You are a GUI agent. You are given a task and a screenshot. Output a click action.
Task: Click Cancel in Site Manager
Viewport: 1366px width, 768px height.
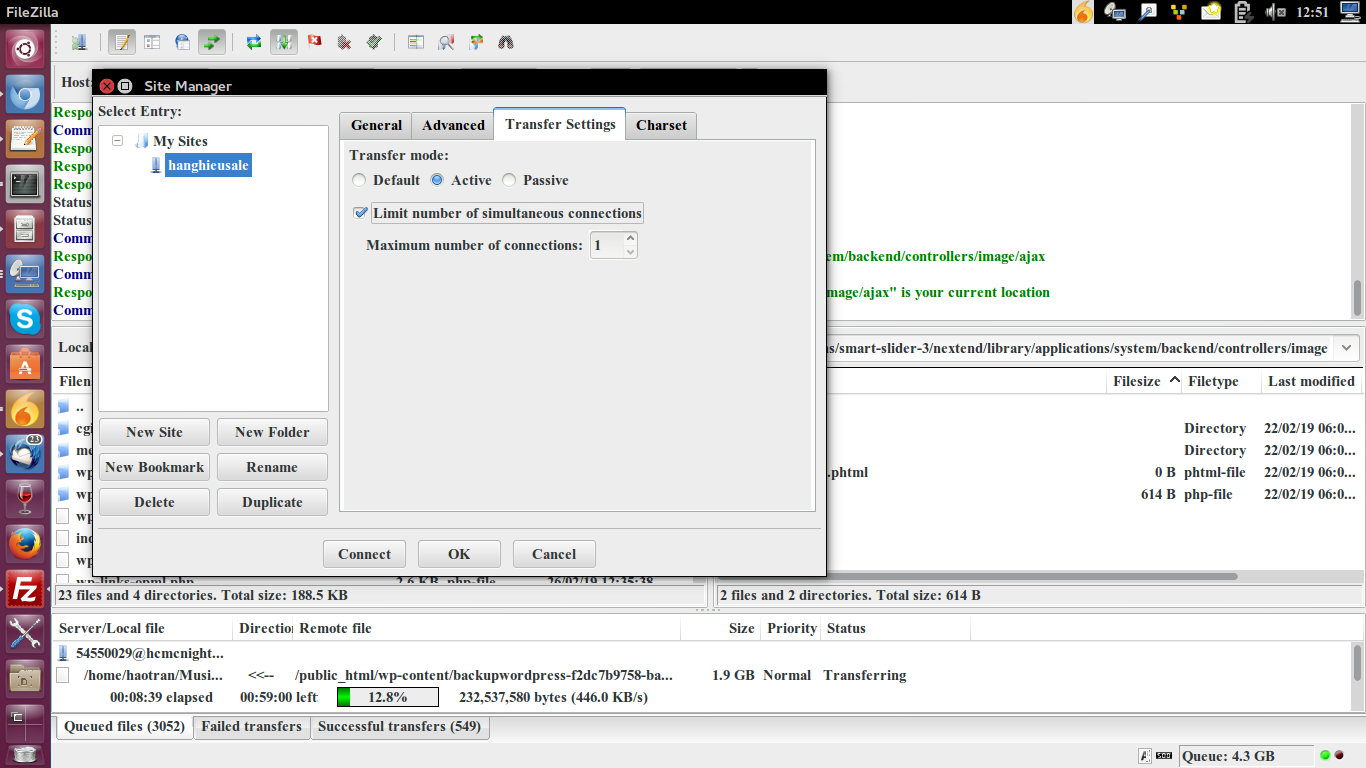[x=554, y=554]
